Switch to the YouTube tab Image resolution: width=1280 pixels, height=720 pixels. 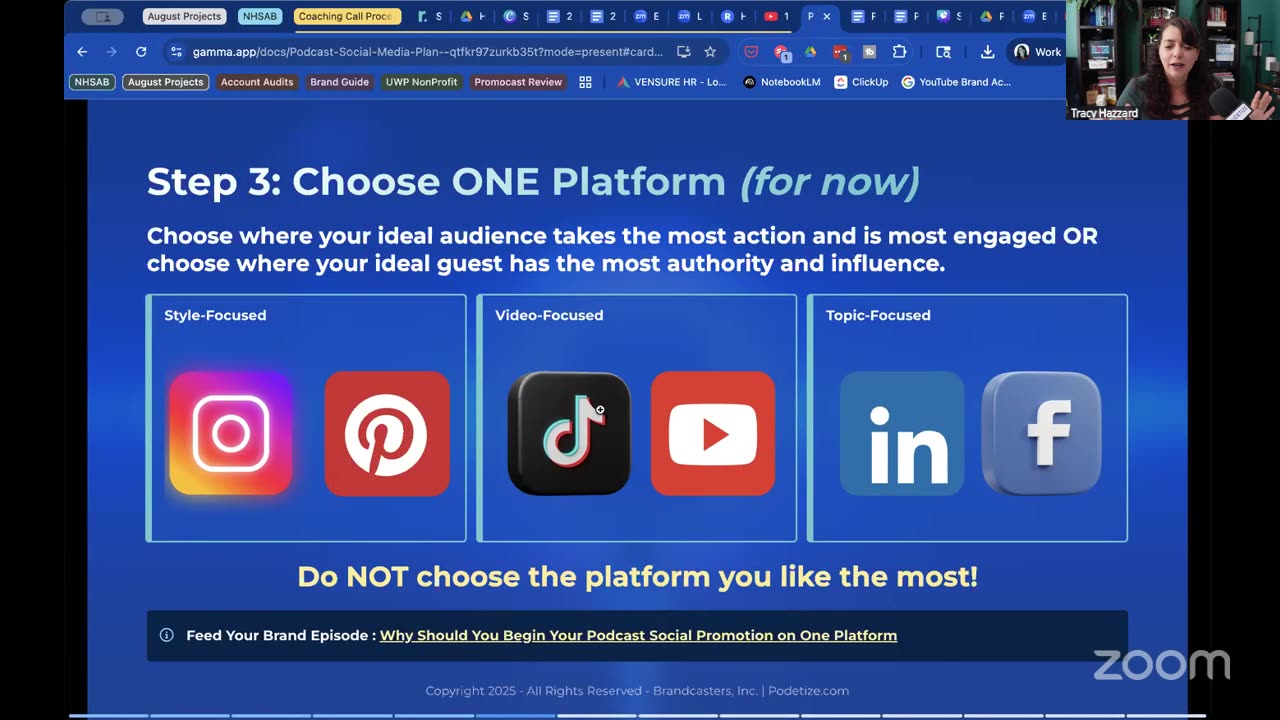coord(776,16)
